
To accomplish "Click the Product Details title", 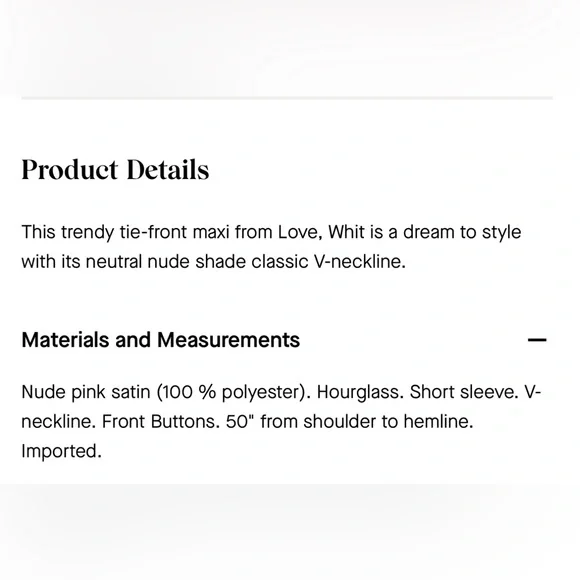I will tap(115, 170).
